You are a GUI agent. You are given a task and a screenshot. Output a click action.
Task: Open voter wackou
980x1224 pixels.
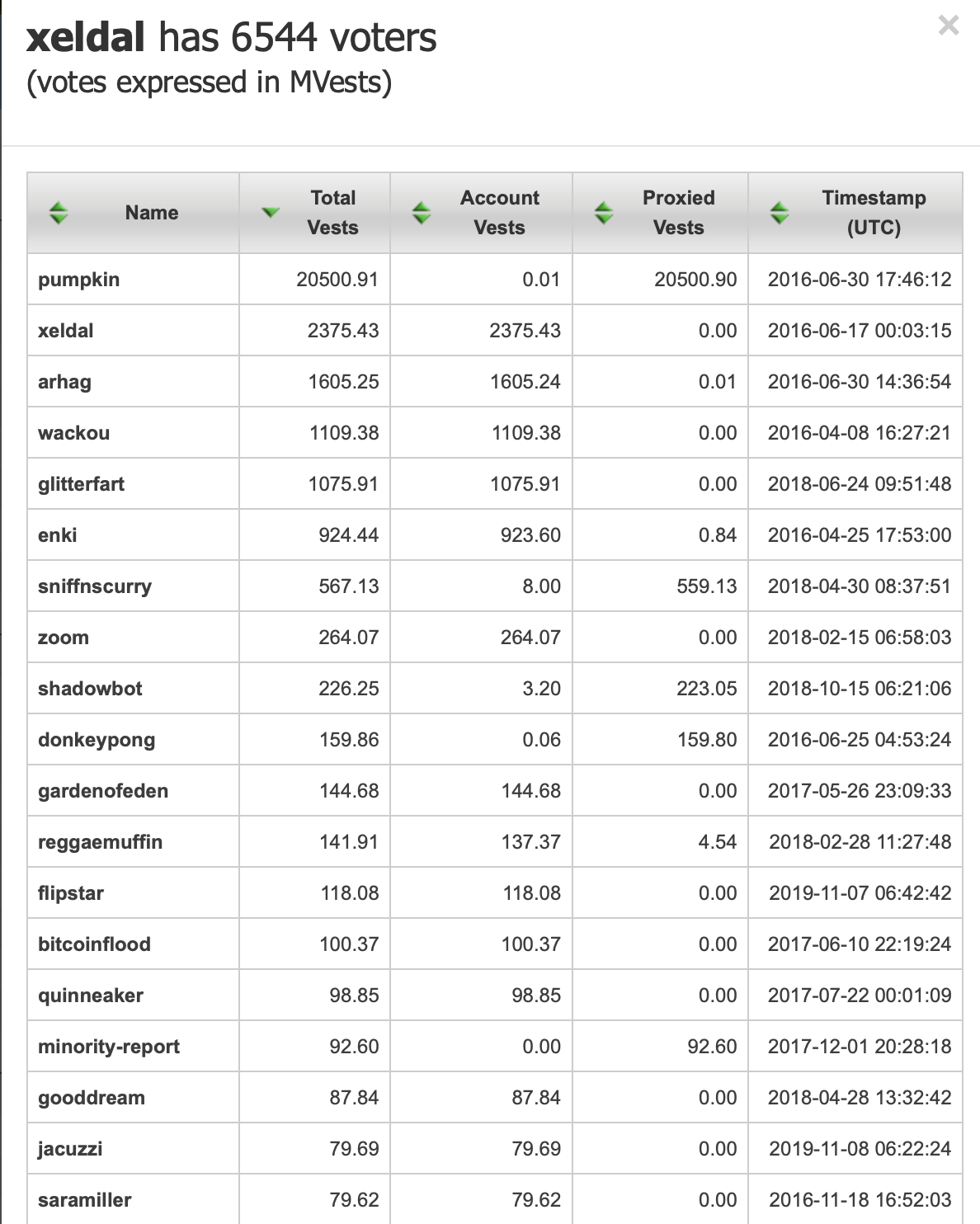(x=73, y=433)
